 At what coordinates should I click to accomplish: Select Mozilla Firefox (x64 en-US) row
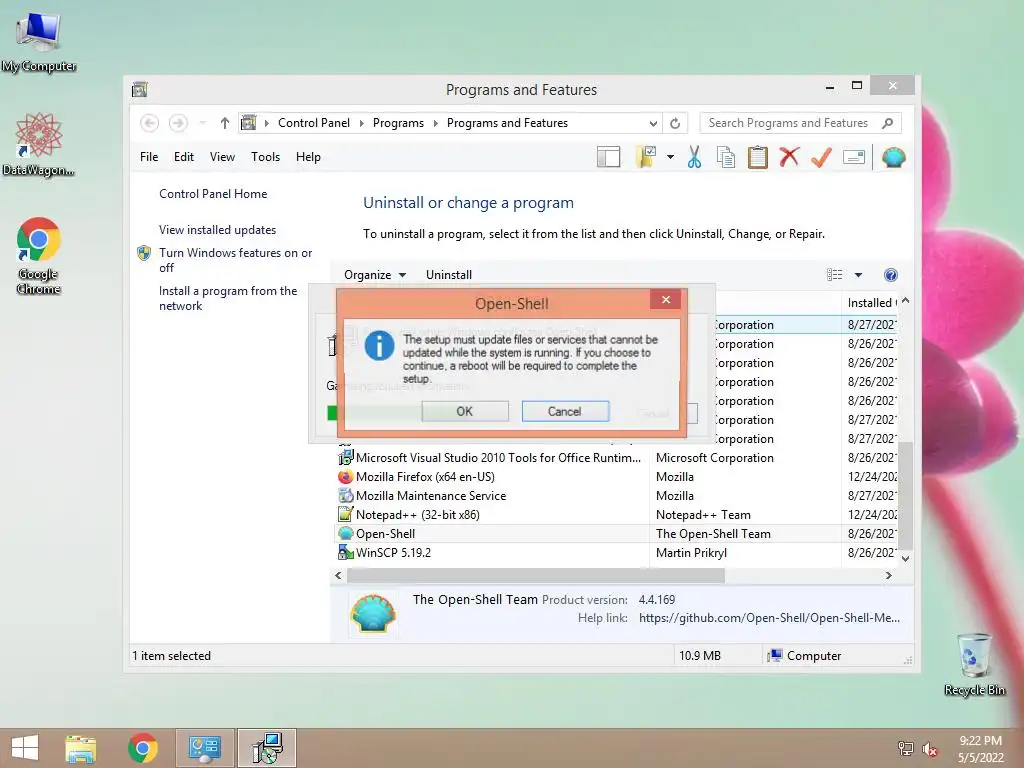pos(617,477)
